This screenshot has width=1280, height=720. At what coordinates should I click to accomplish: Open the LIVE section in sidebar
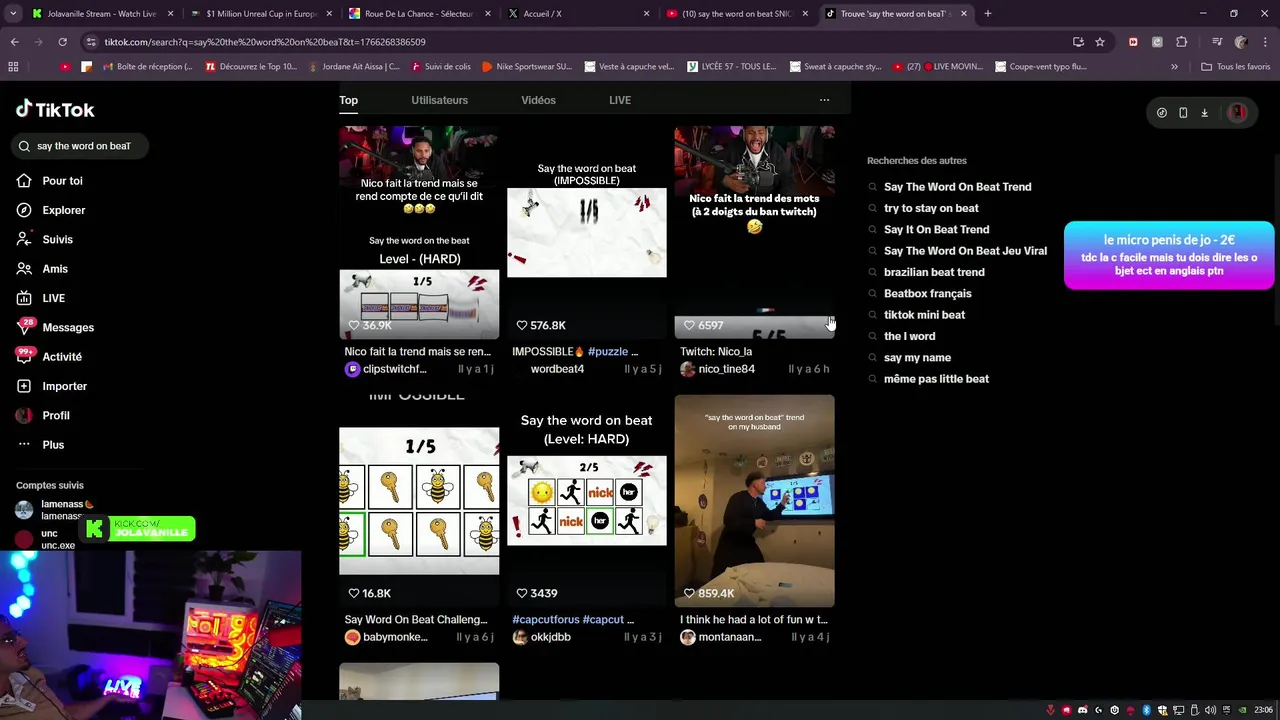pyautogui.click(x=41, y=298)
